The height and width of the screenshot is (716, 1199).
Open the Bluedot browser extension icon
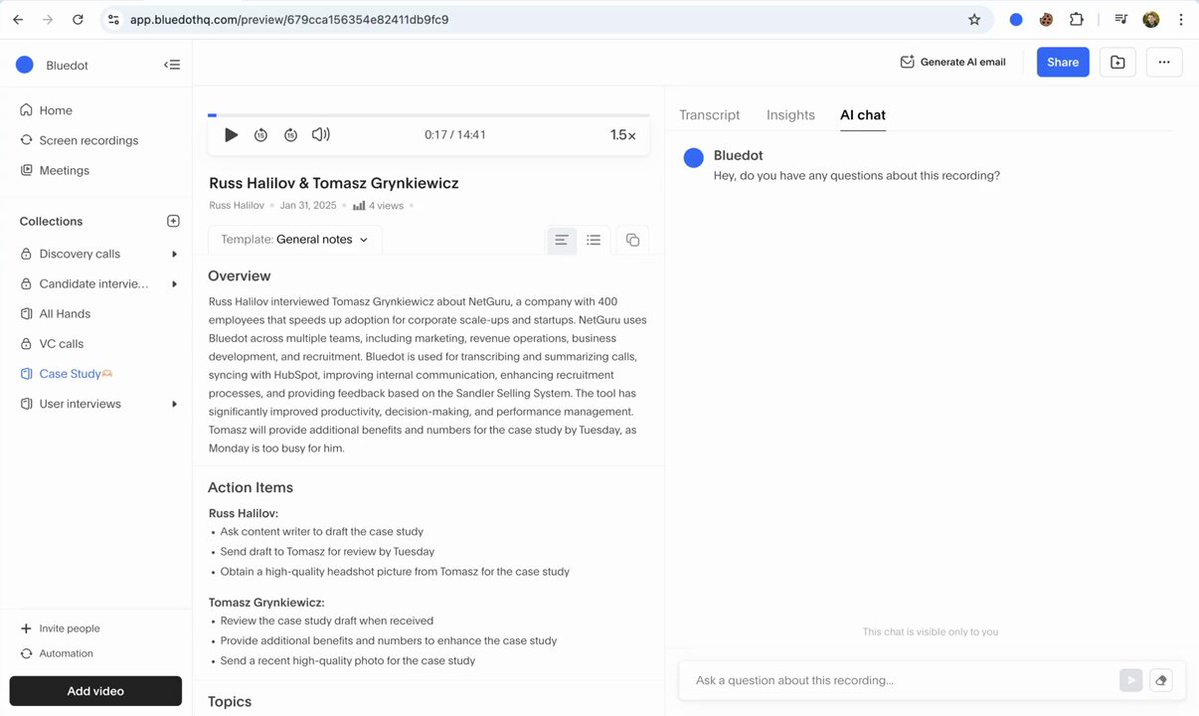point(1015,20)
